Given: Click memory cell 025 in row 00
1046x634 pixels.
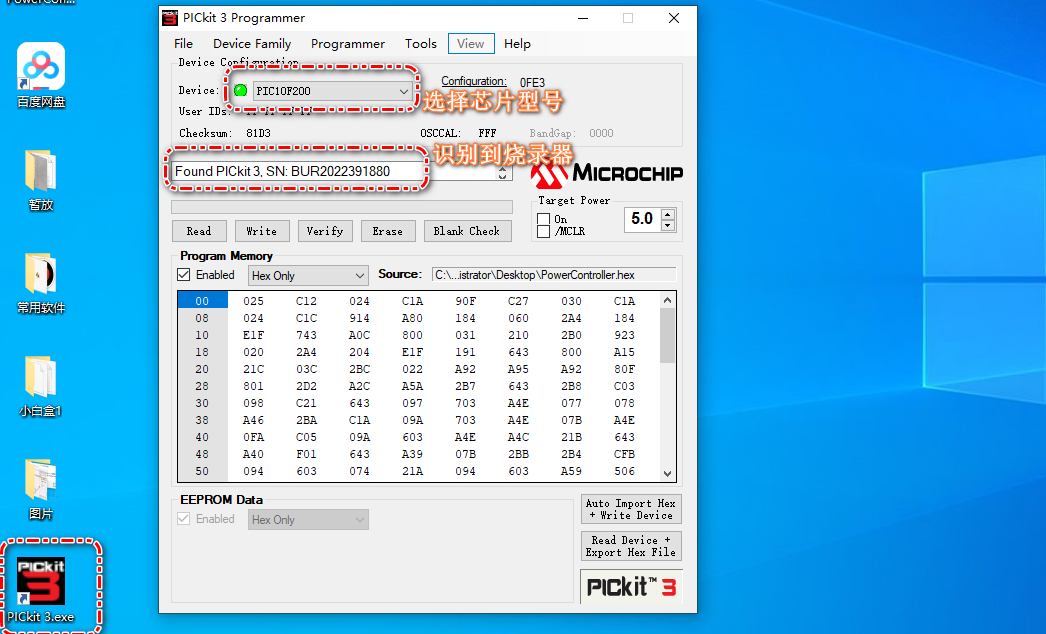Looking at the screenshot, I should coord(253,301).
